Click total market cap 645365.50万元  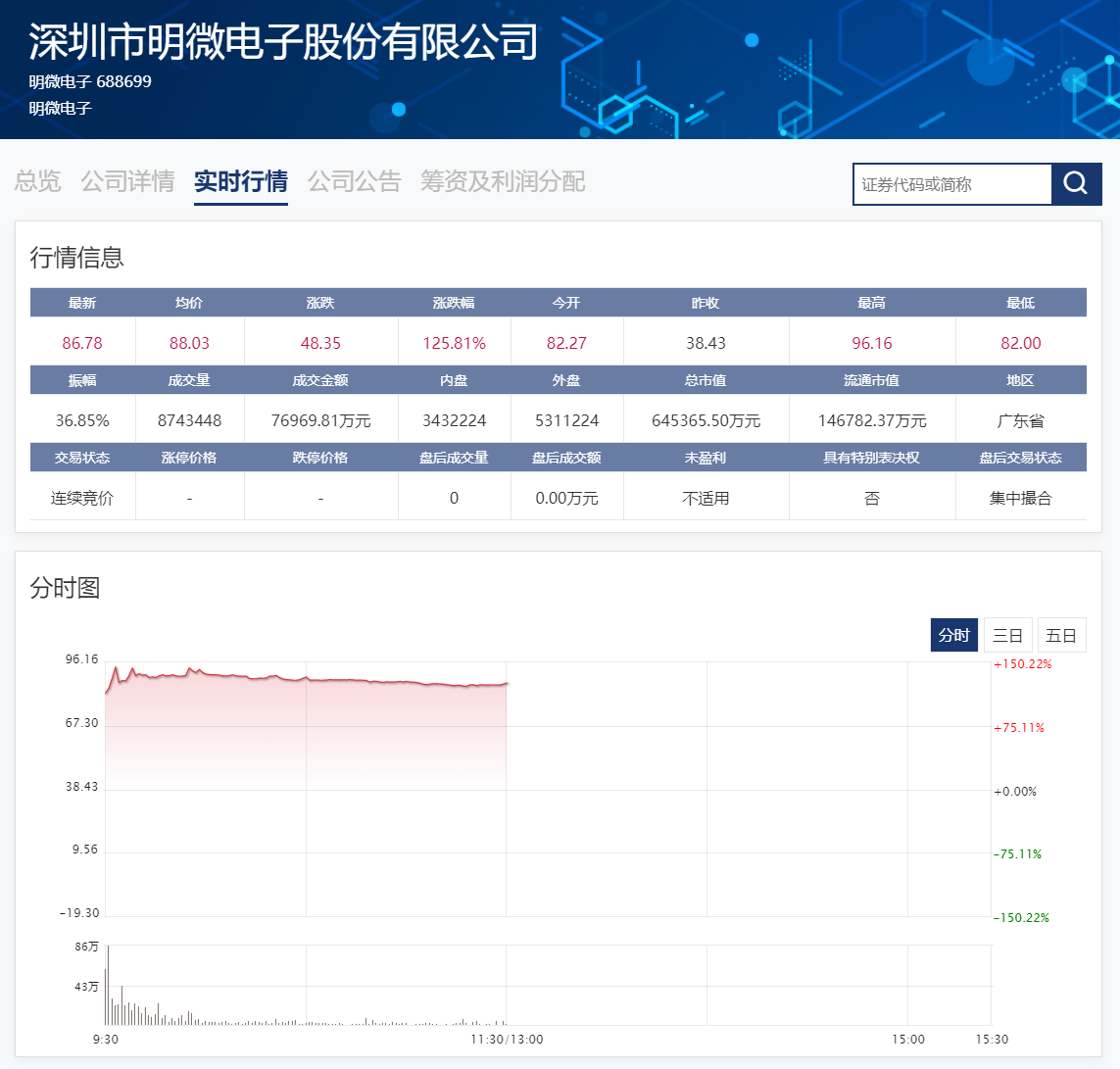click(706, 420)
